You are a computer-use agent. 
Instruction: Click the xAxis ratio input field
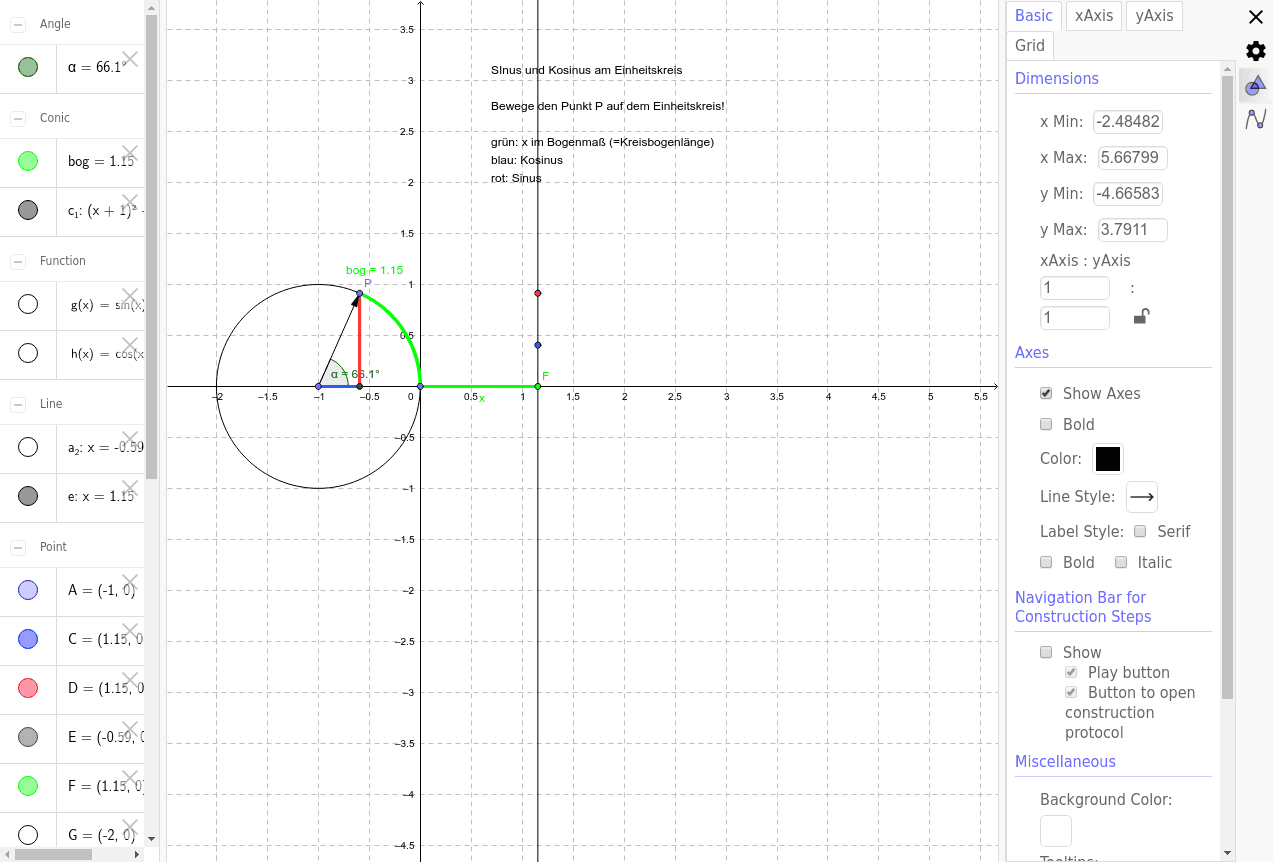[x=1075, y=288]
